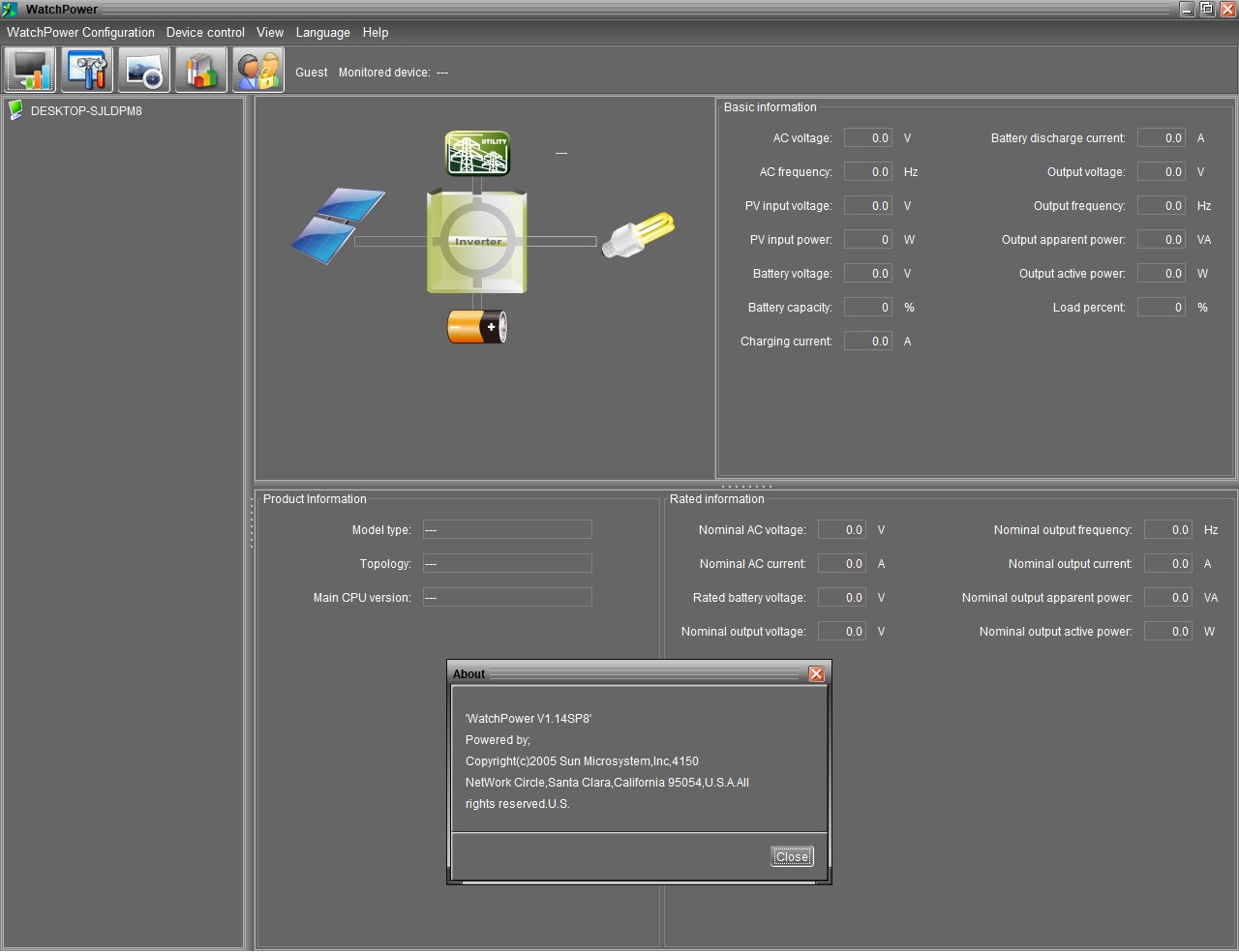Click the utility grid tower icon
Screen dimensions: 1239x952
[477, 154]
